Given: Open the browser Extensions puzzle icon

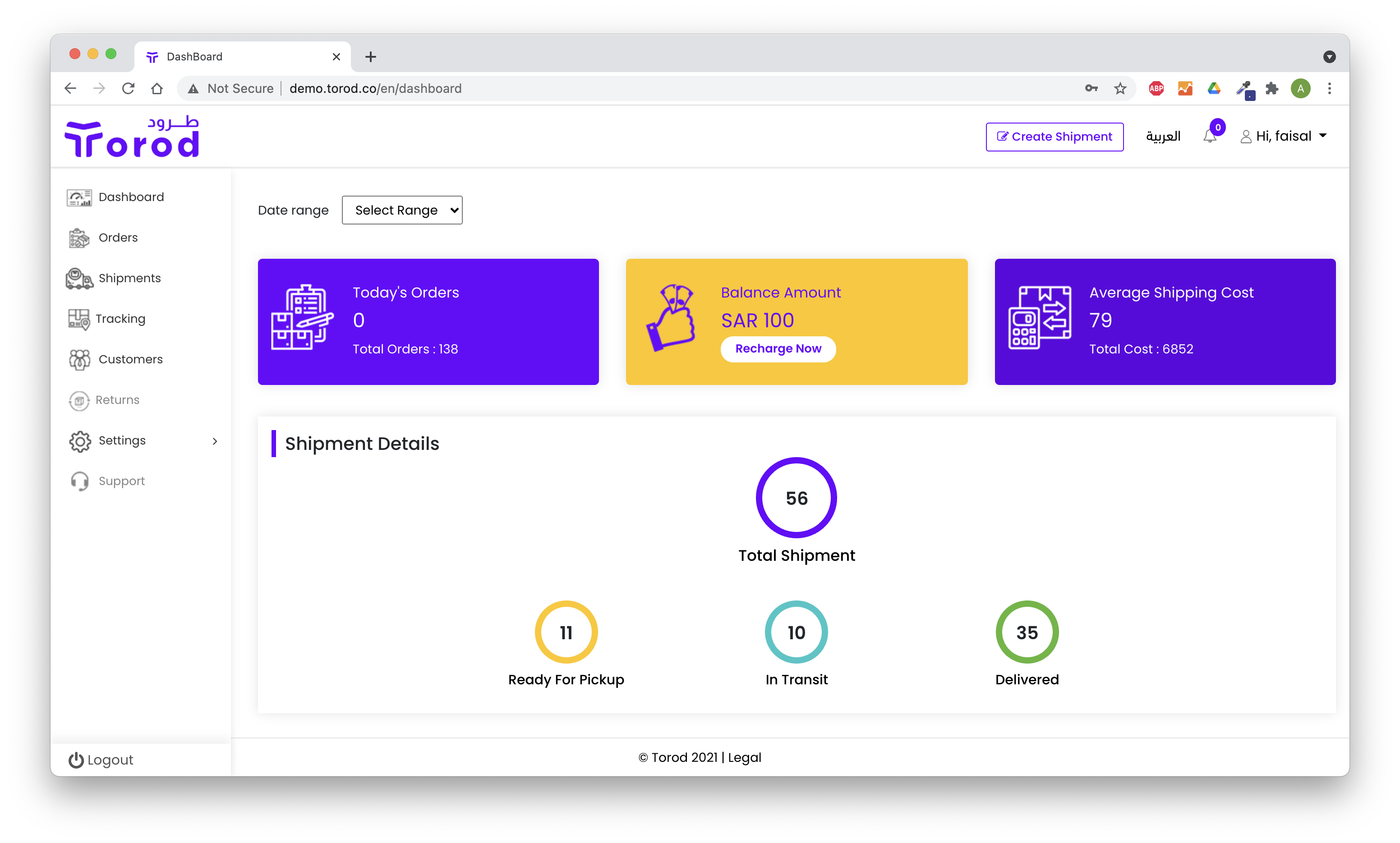Looking at the screenshot, I should point(1271,89).
